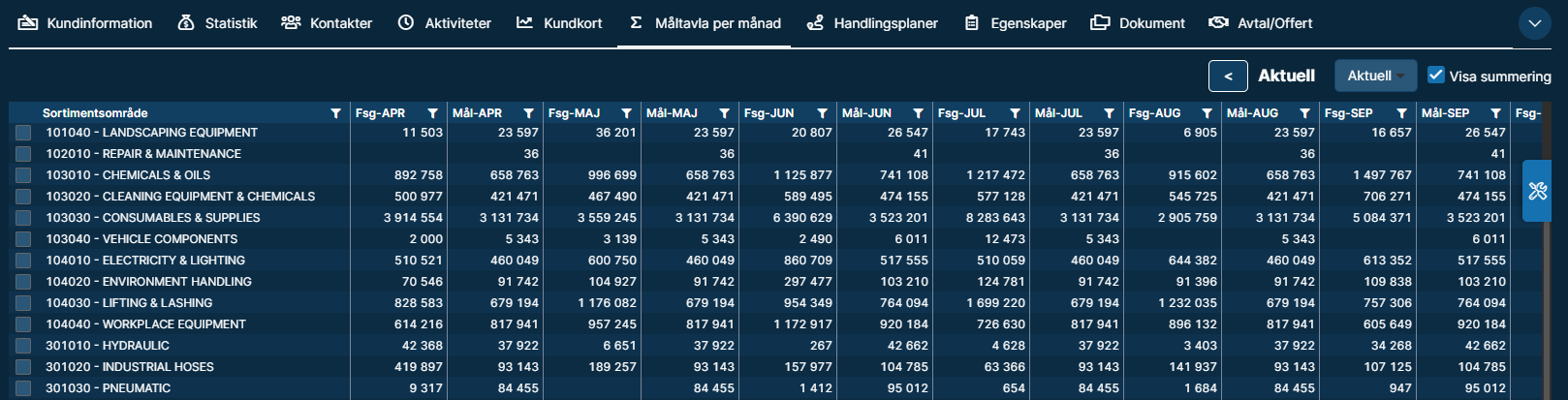This screenshot has height=400, width=1568.
Task: Tick the checkbox for 103010 Chemicals & Oils
Action: coord(23,175)
